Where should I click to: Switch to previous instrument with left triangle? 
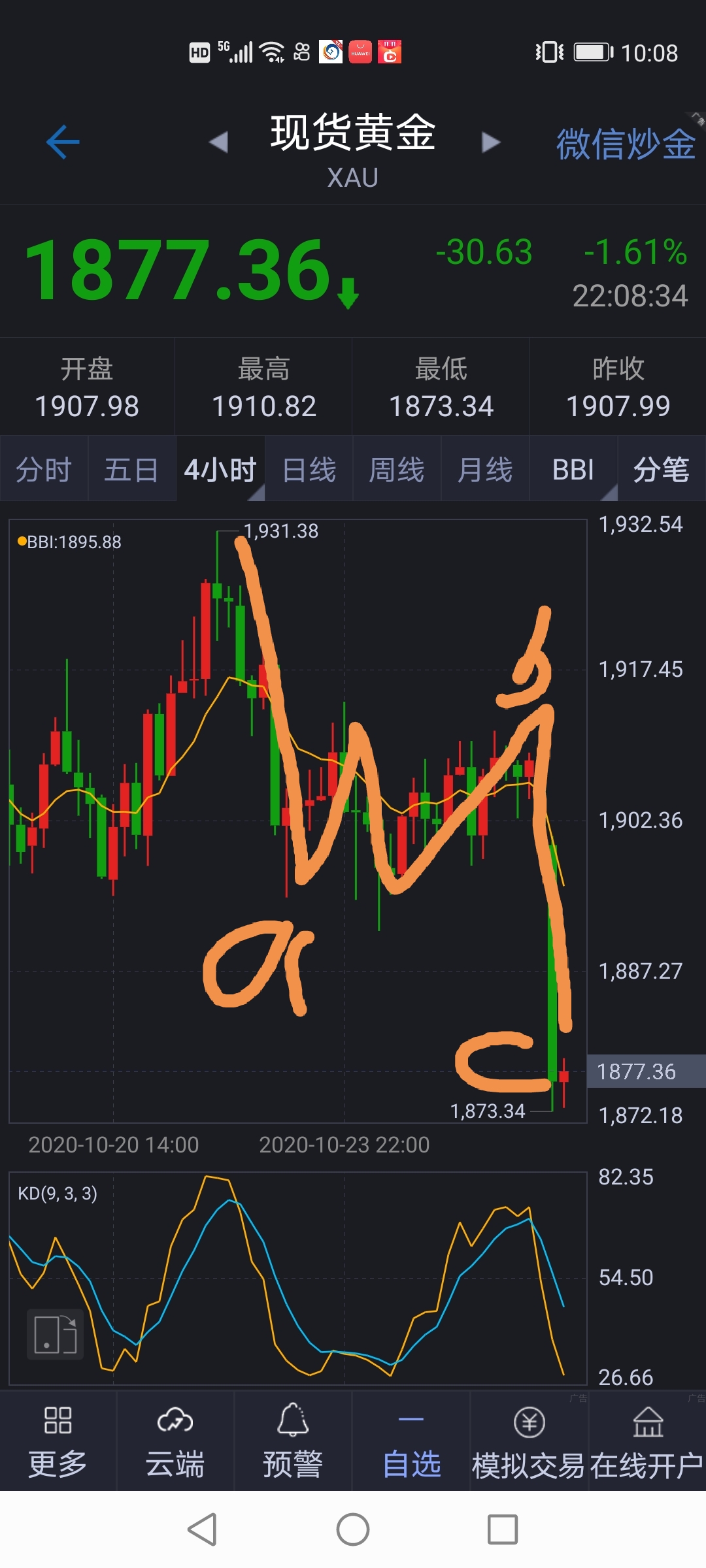click(x=219, y=142)
